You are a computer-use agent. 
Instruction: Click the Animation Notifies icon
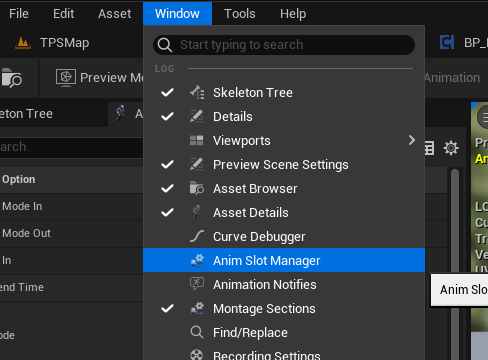pyautogui.click(x=197, y=284)
